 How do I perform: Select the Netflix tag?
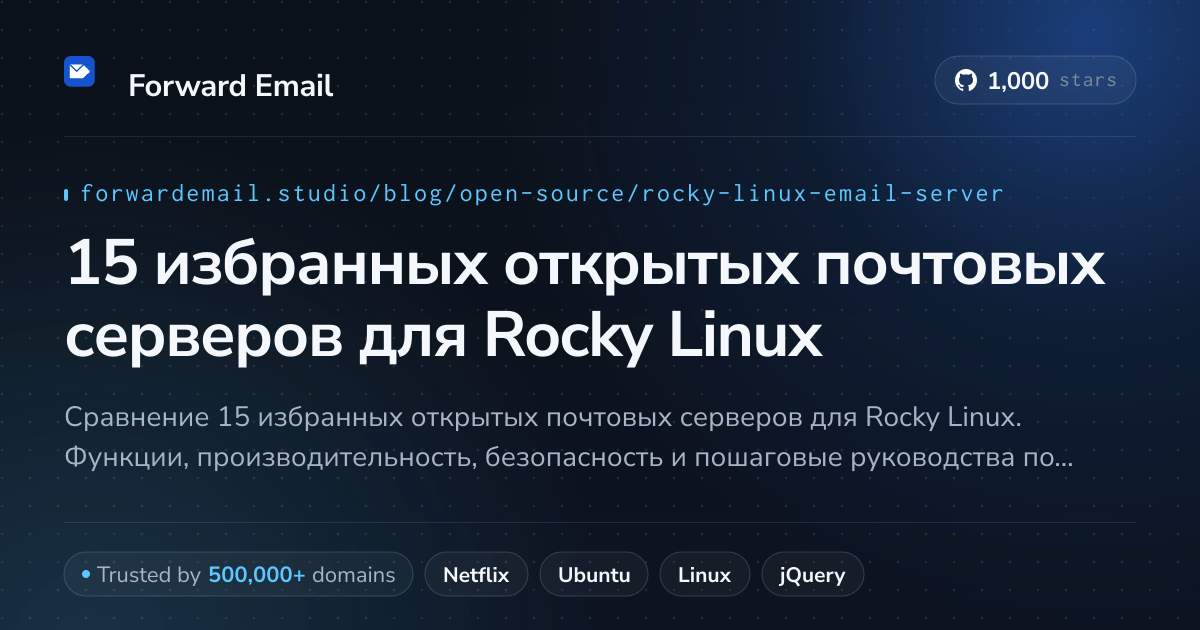tap(476, 575)
